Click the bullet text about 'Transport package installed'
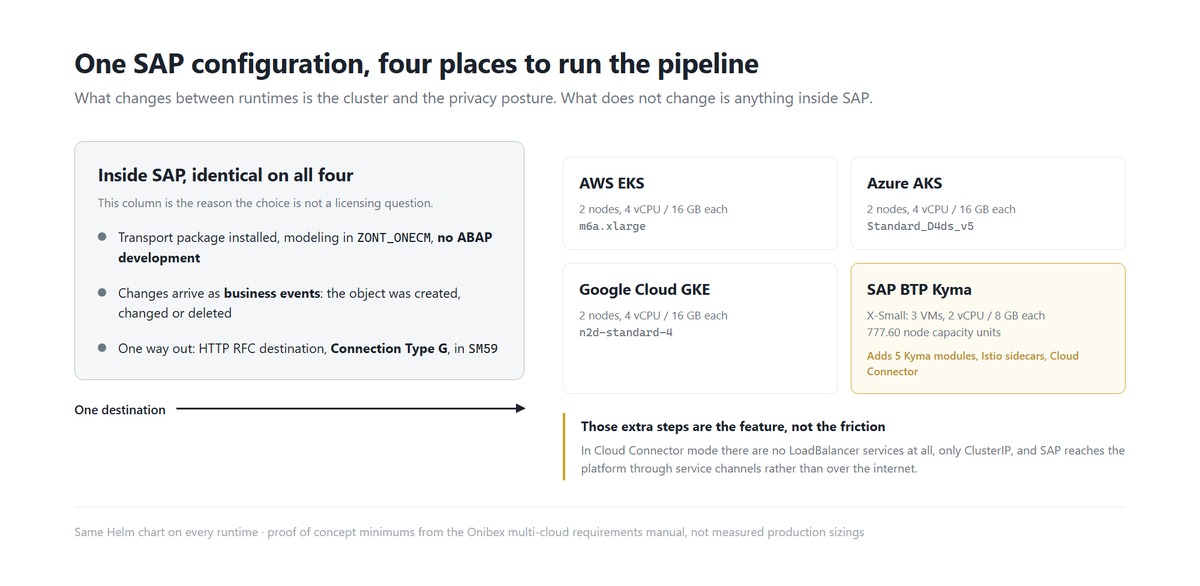Image resolution: width=1200 pixels, height=586 pixels. click(305, 247)
